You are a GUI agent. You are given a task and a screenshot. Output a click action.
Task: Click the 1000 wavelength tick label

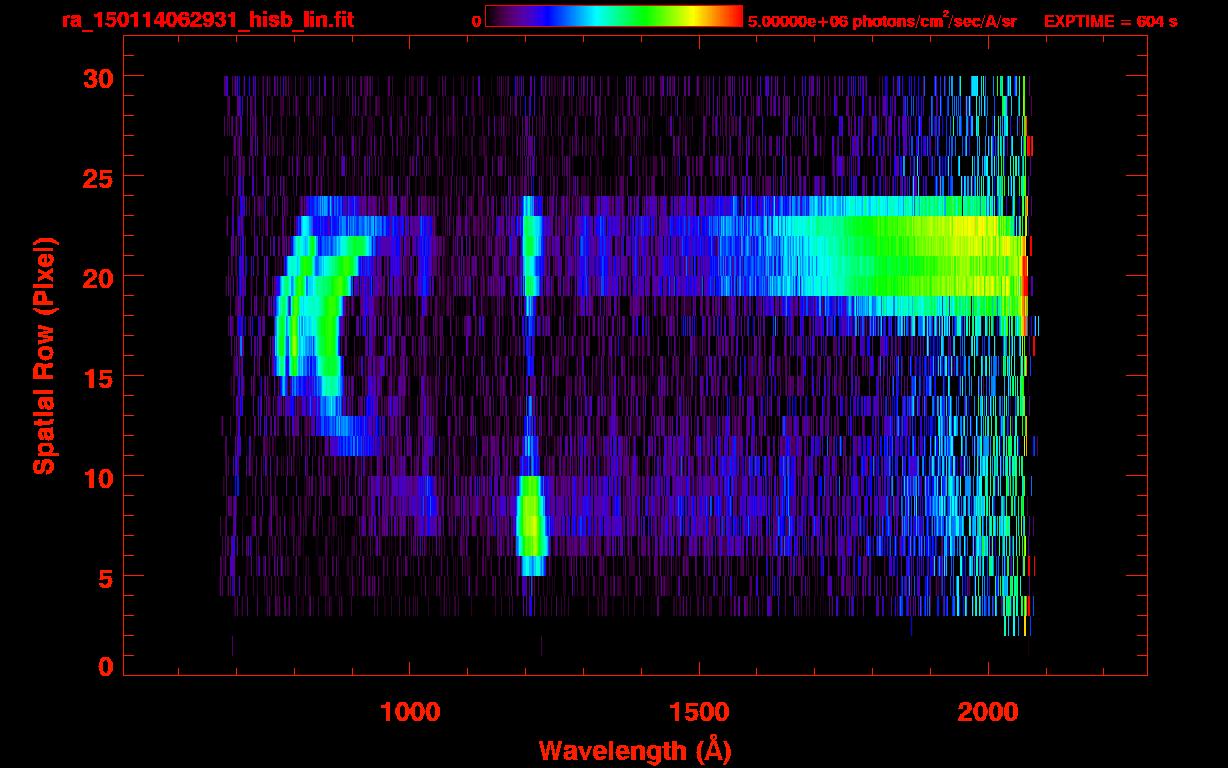tap(410, 712)
